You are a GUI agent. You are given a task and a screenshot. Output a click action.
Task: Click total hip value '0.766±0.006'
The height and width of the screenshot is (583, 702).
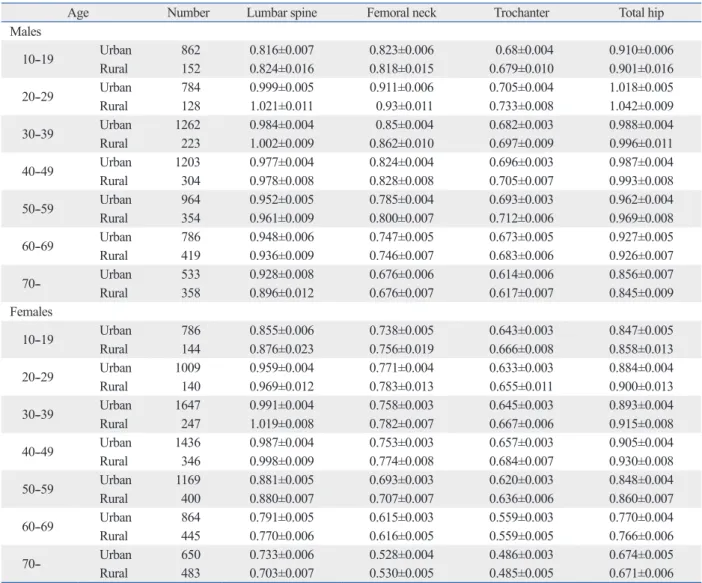[x=641, y=536]
